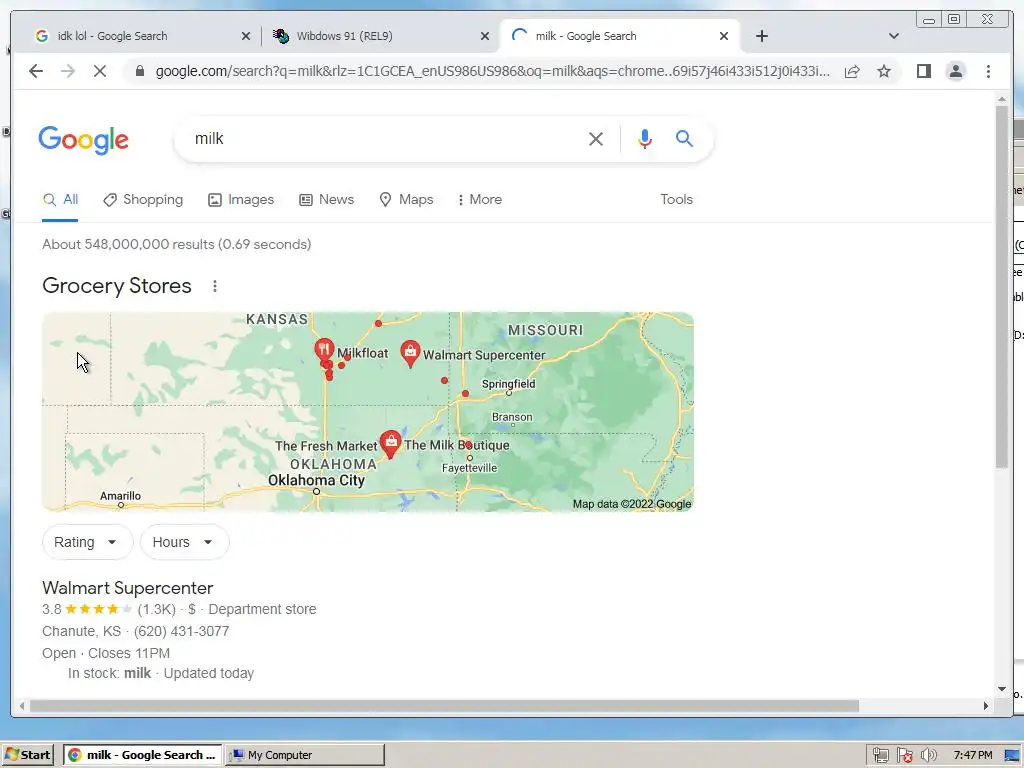The image size is (1024, 768).
Task: Open News results
Action: click(327, 199)
